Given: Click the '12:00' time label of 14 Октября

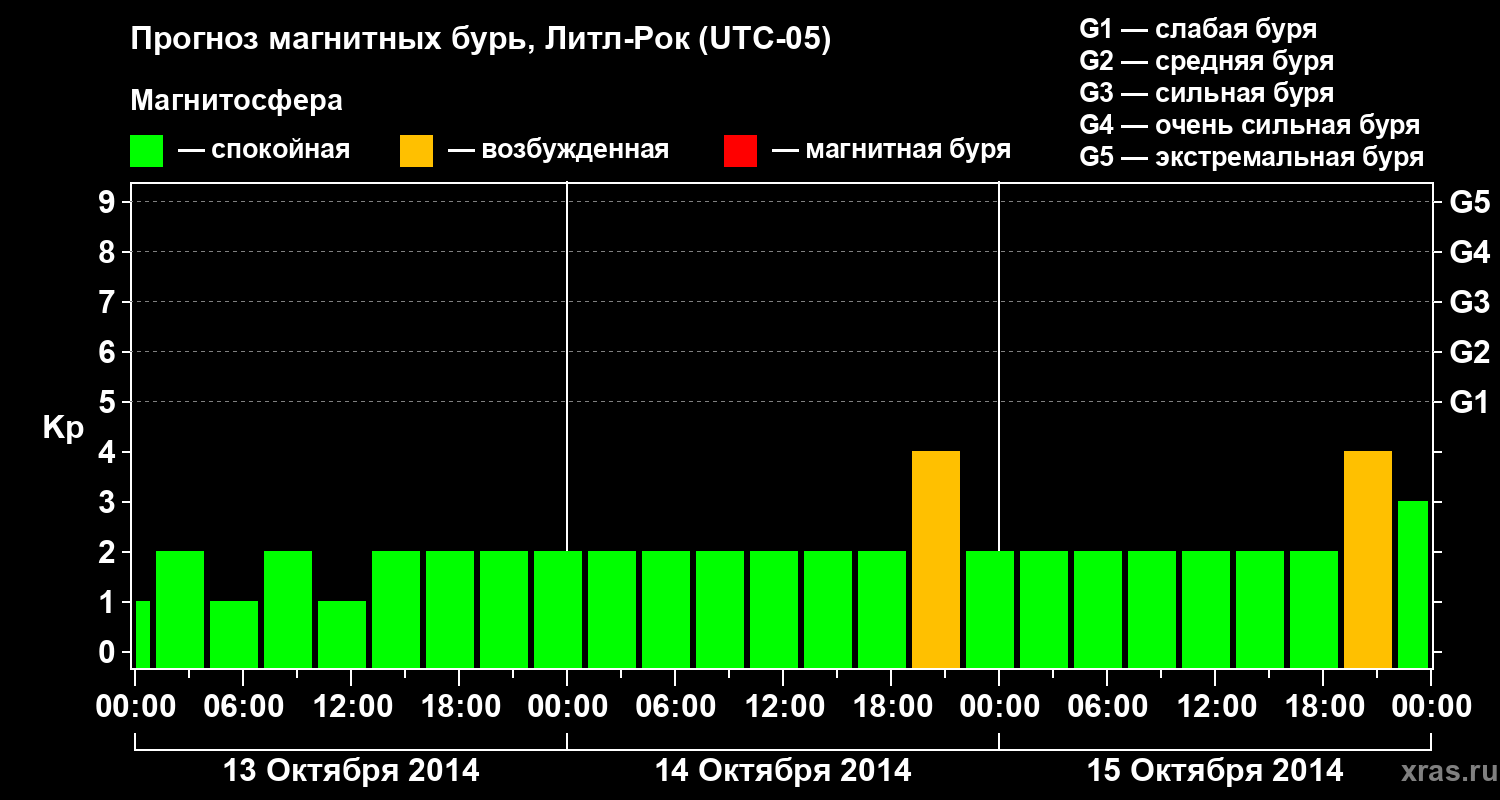Looking at the screenshot, I should tap(783, 706).
